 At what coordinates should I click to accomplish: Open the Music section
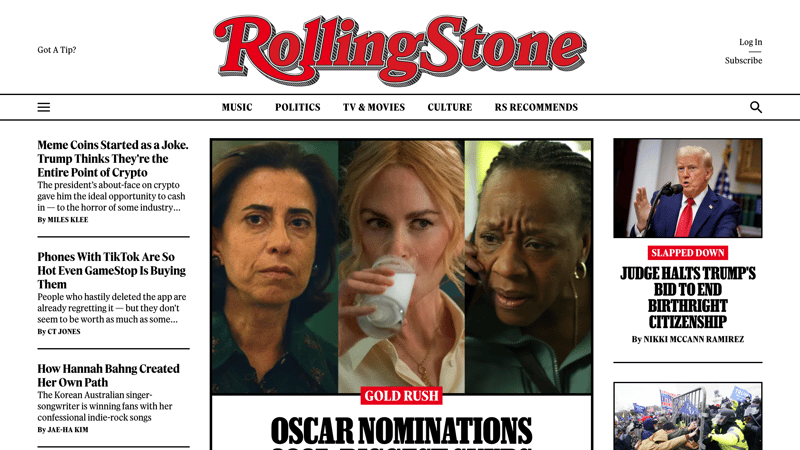coord(237,107)
